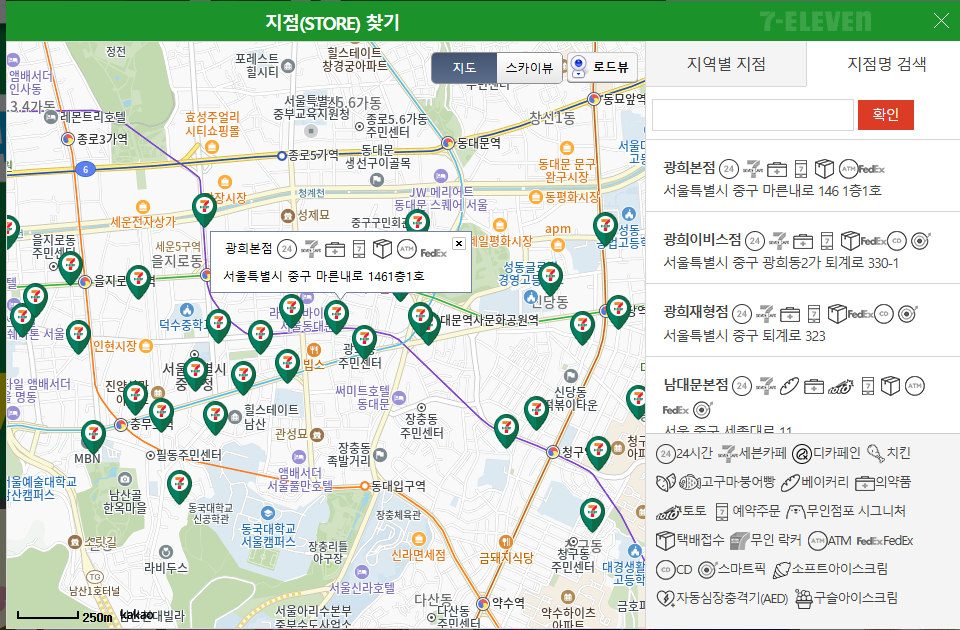The width and height of the screenshot is (960, 630).
Task: Click CD icon in 광희재형점 row
Action: (x=883, y=313)
